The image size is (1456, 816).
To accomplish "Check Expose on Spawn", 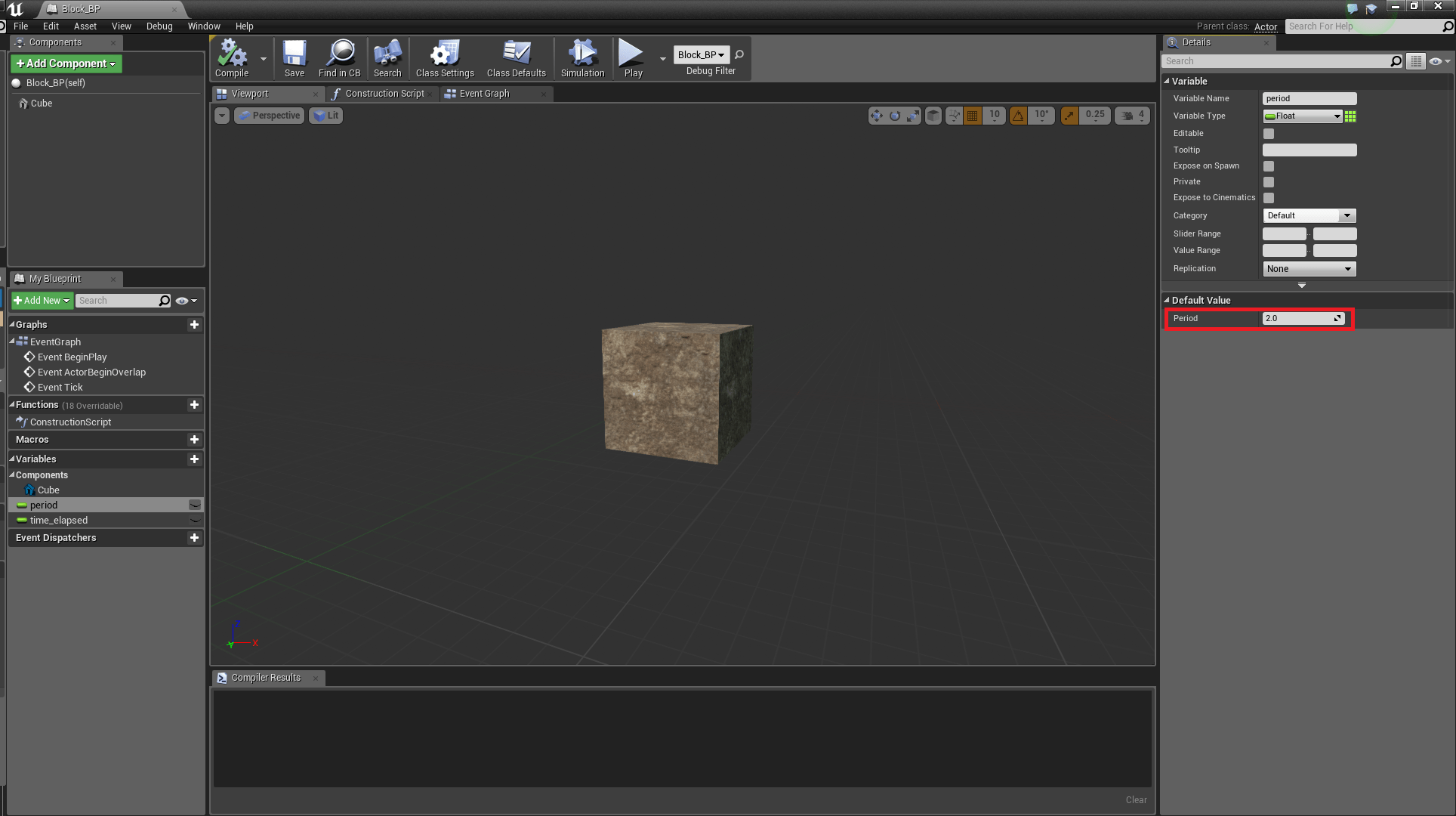I will pyautogui.click(x=1268, y=165).
